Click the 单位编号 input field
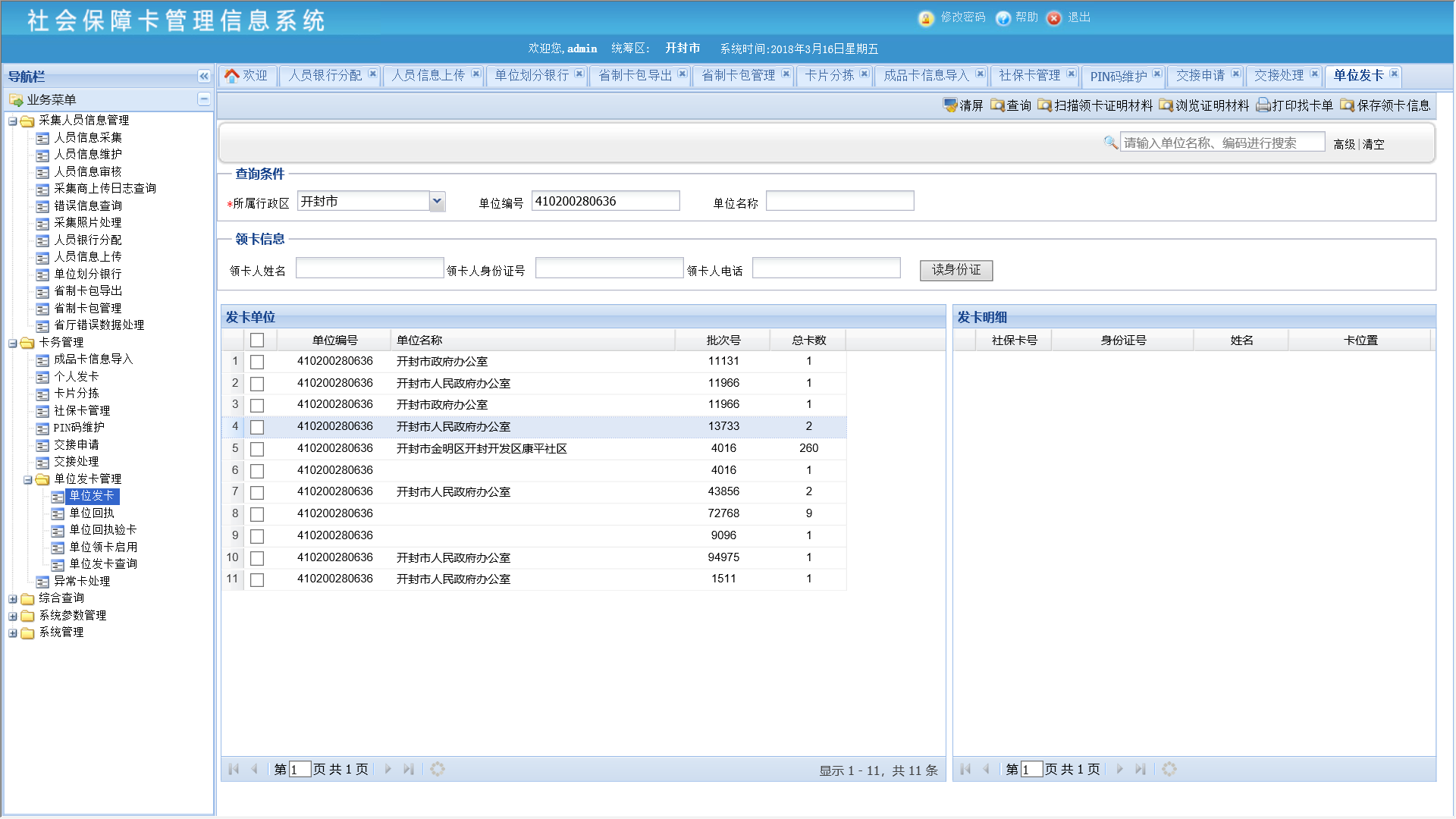This screenshot has height=819, width=1456. (x=606, y=201)
